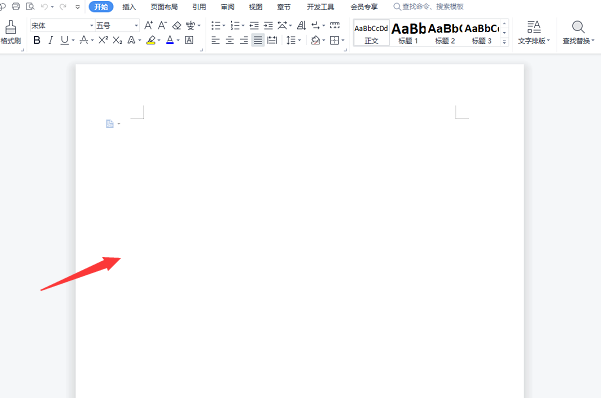Click the justify alignment icon
Viewport: 601px width, 398px height.
coord(258,40)
